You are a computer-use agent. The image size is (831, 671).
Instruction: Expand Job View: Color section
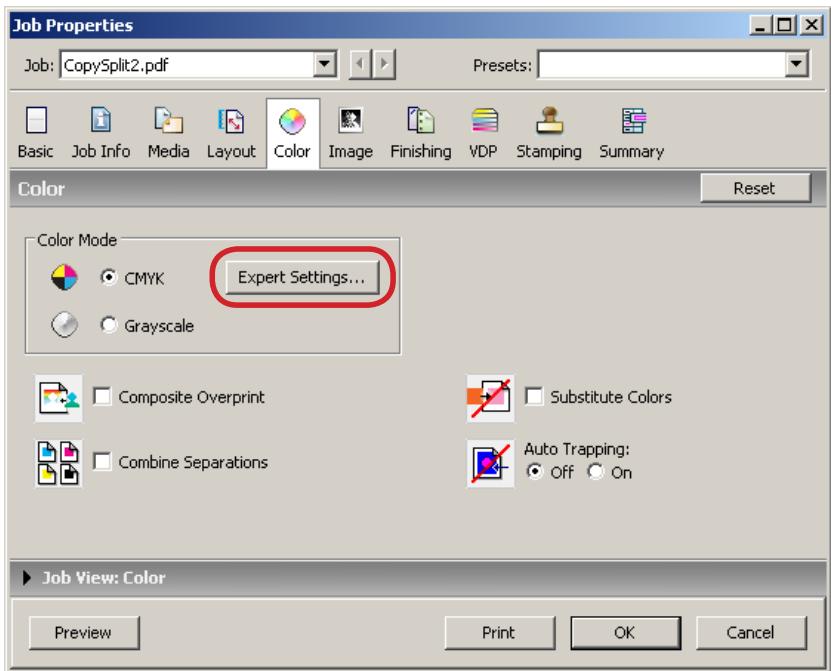[26, 578]
